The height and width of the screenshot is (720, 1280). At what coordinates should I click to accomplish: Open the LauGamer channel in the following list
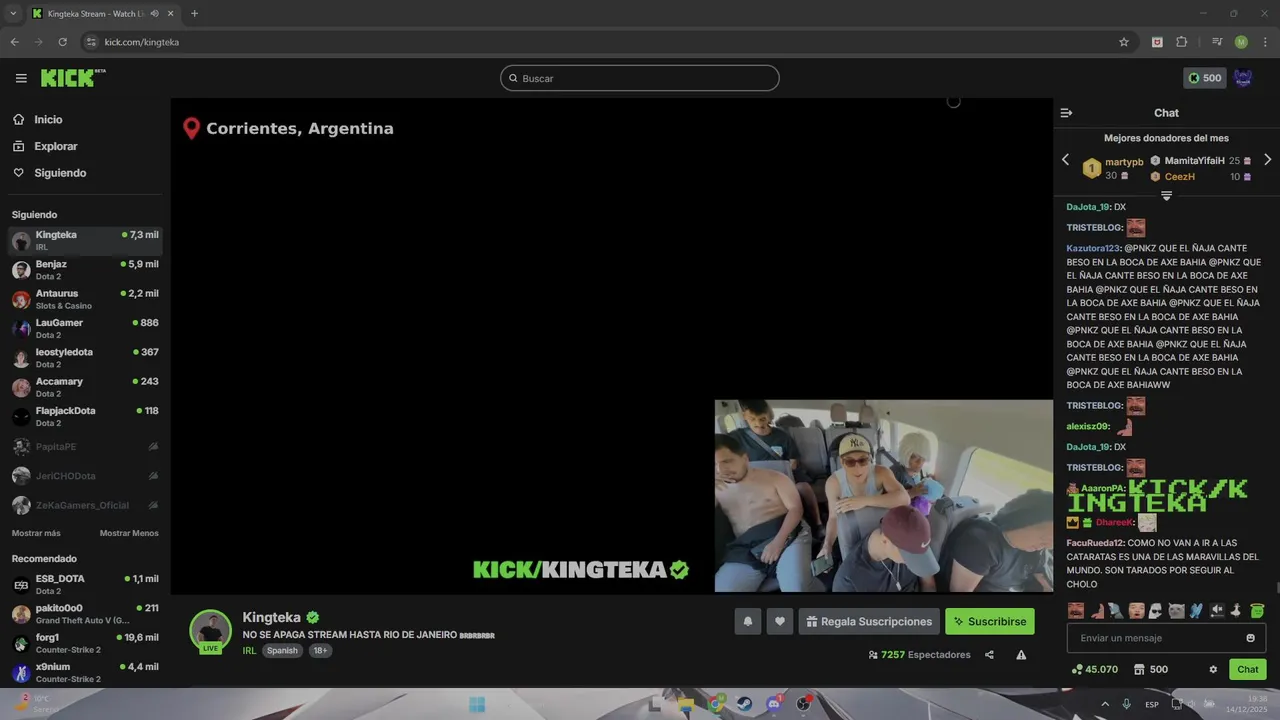point(85,329)
